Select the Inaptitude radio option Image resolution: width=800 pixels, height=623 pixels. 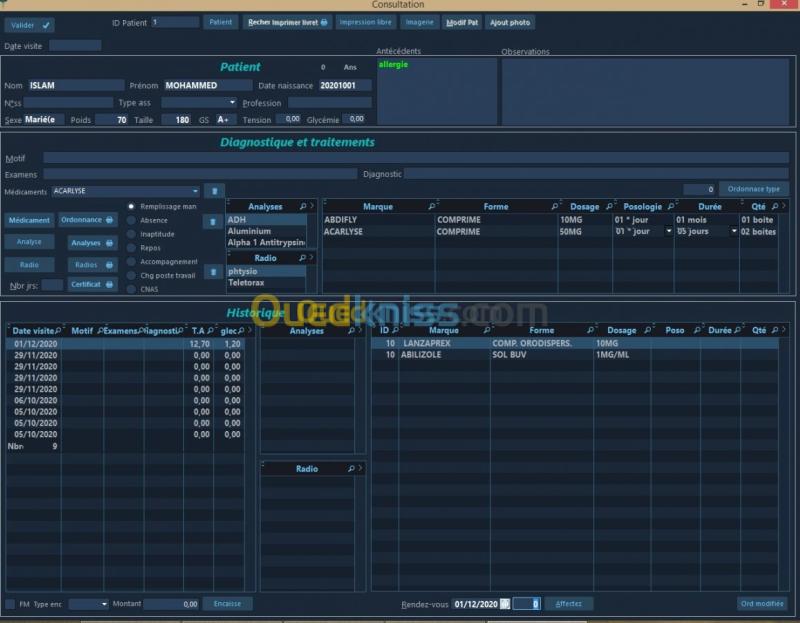131,234
